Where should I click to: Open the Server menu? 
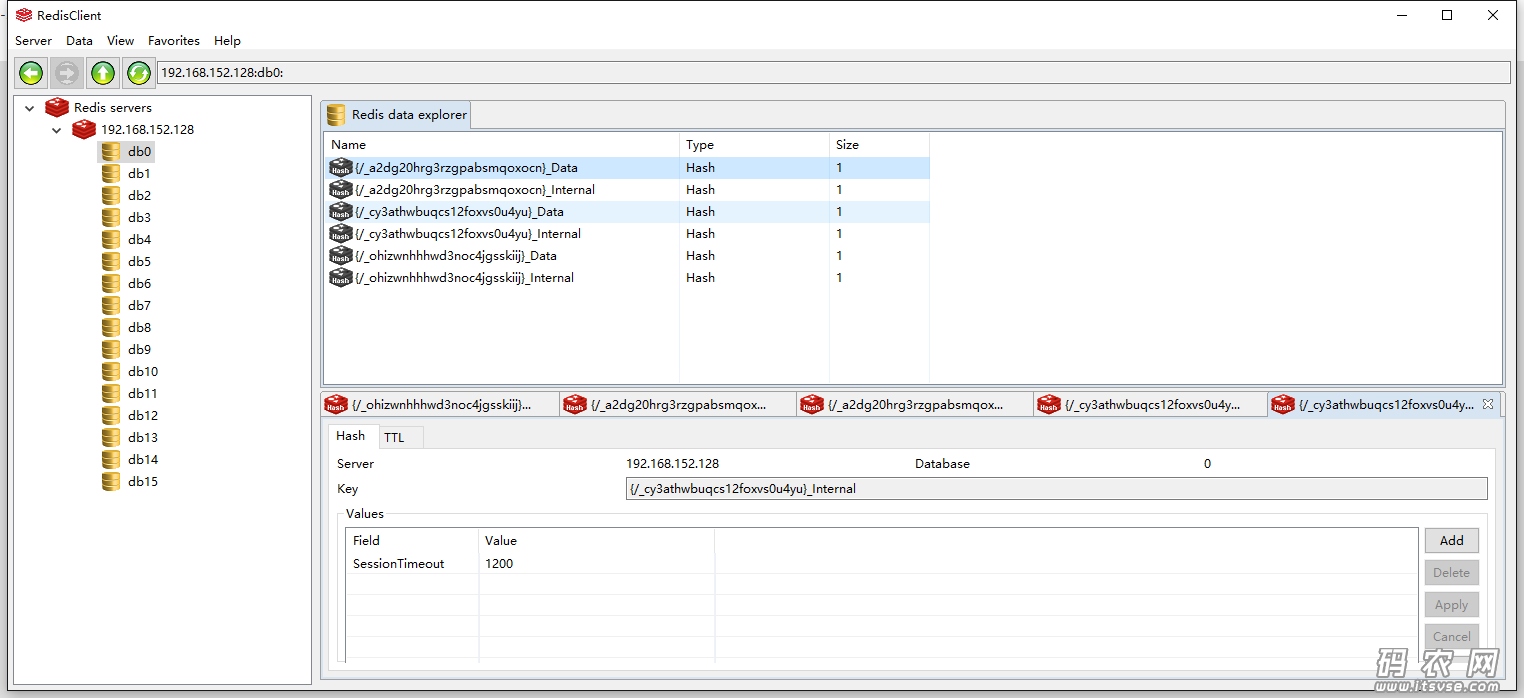pyautogui.click(x=33, y=41)
